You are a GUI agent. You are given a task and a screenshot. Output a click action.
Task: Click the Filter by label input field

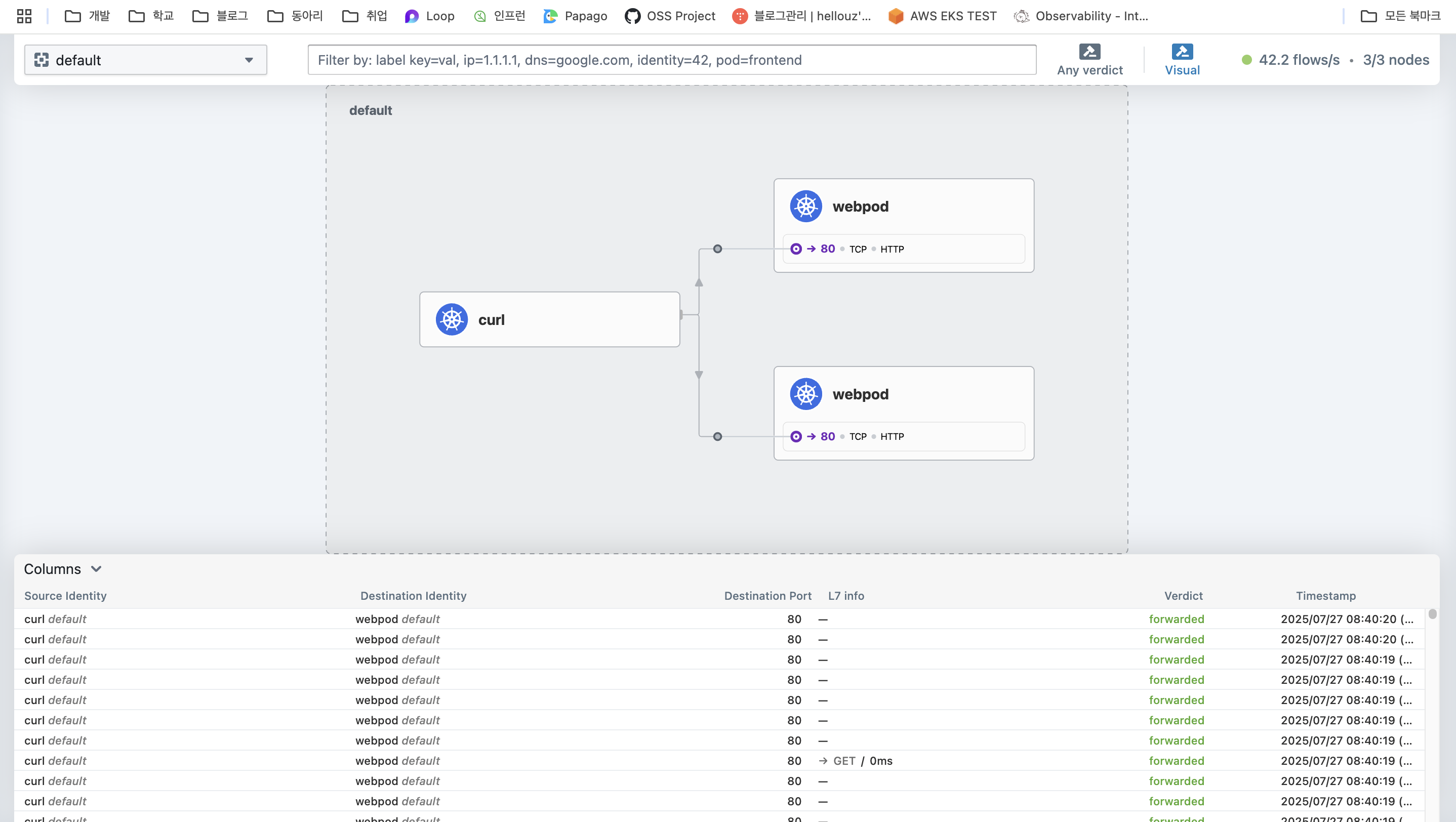[671, 60]
